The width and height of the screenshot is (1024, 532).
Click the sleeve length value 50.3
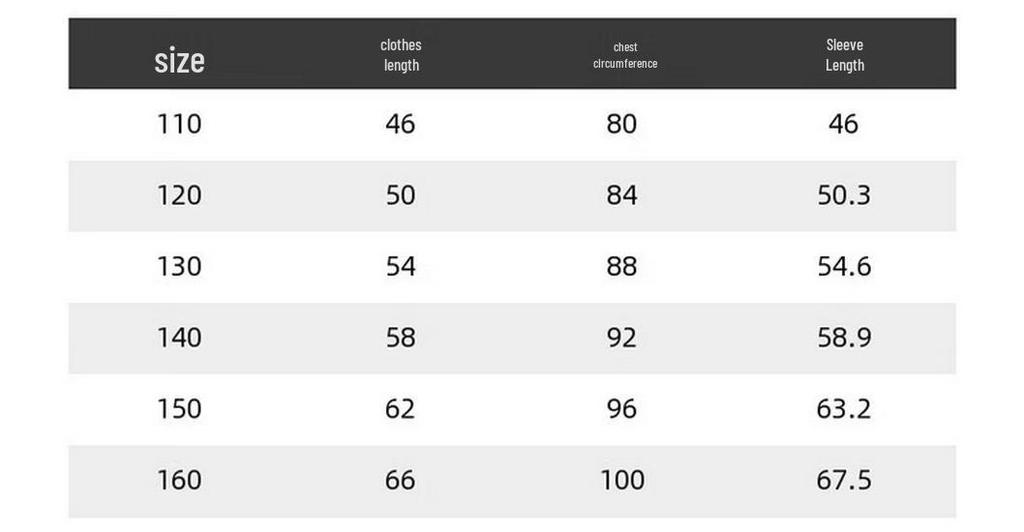(844, 195)
